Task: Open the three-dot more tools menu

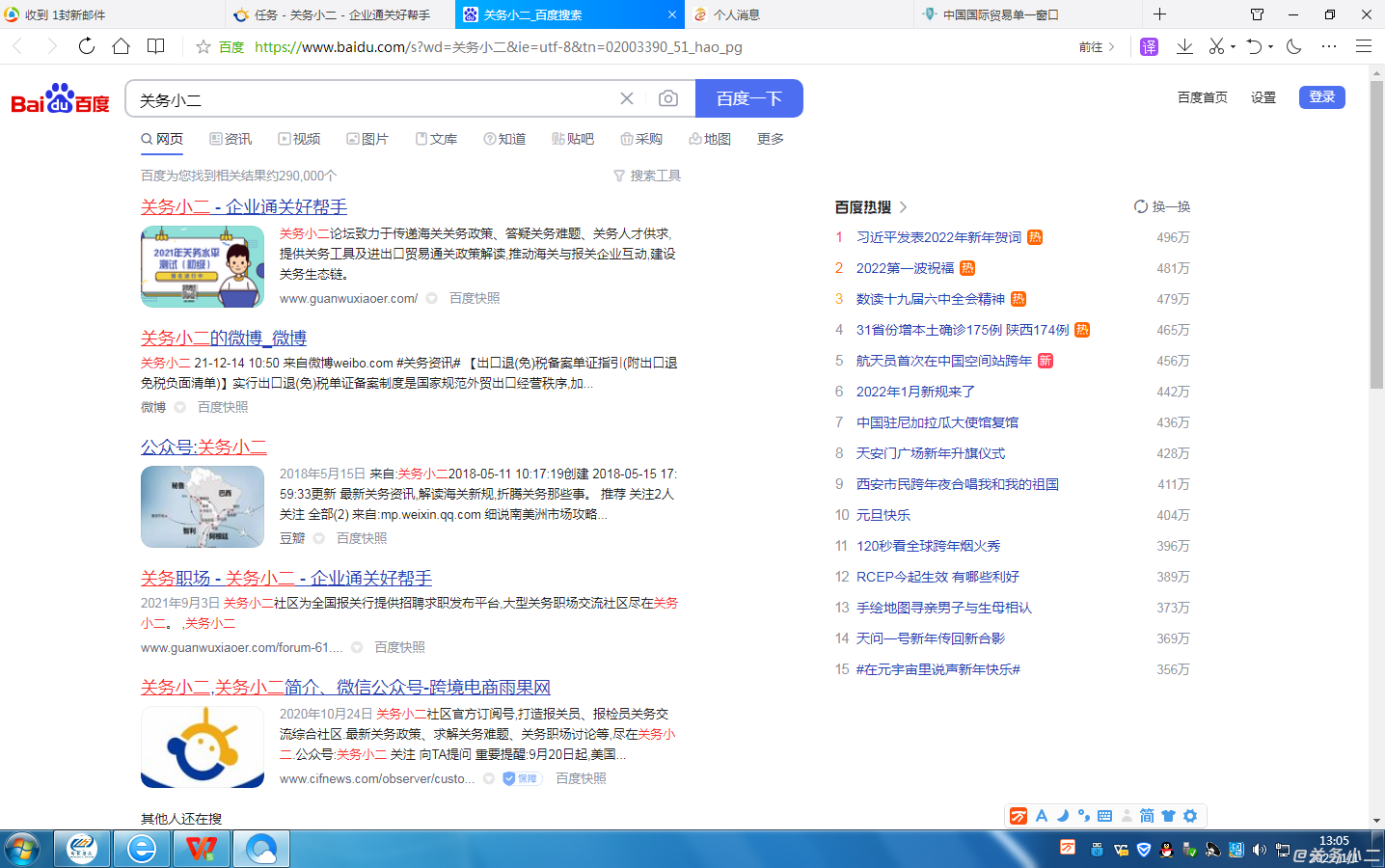Action: click(x=1329, y=46)
